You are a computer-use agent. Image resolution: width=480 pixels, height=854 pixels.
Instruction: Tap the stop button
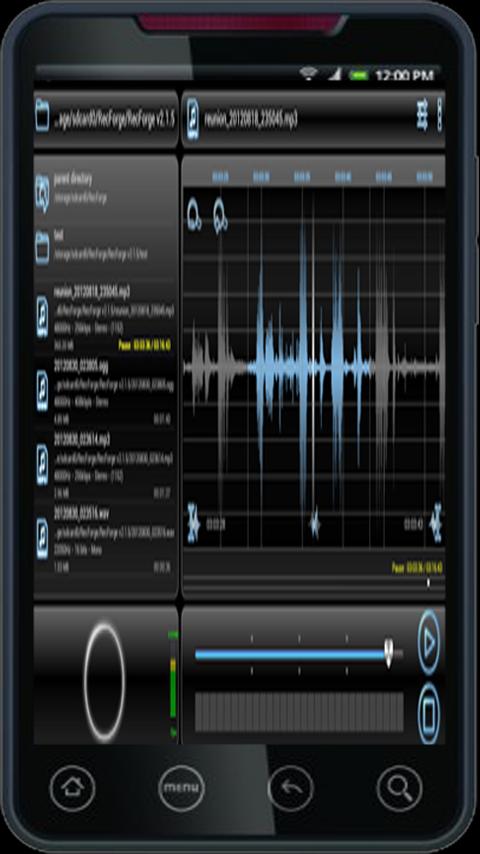pyautogui.click(x=429, y=713)
